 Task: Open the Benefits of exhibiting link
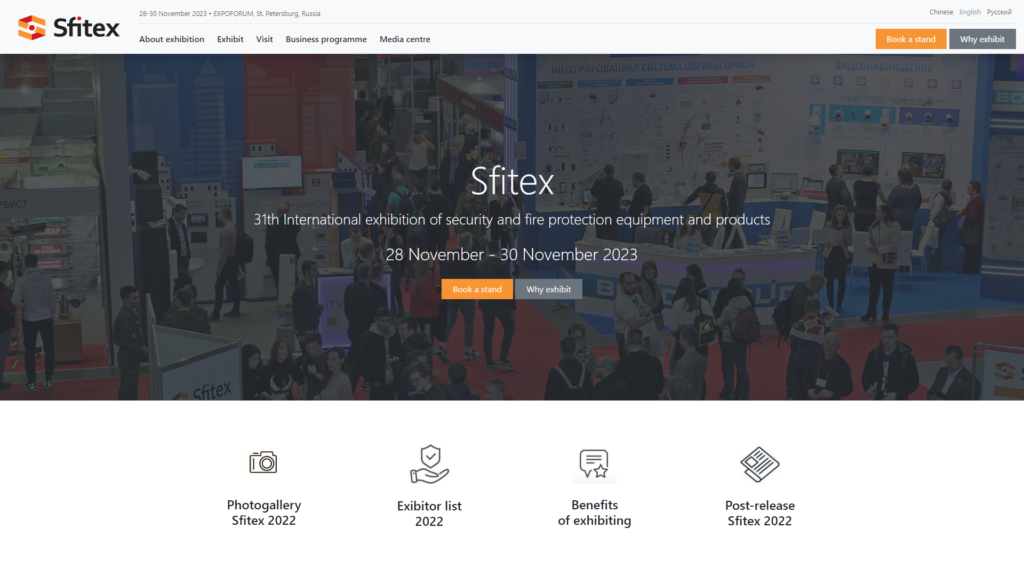594,513
